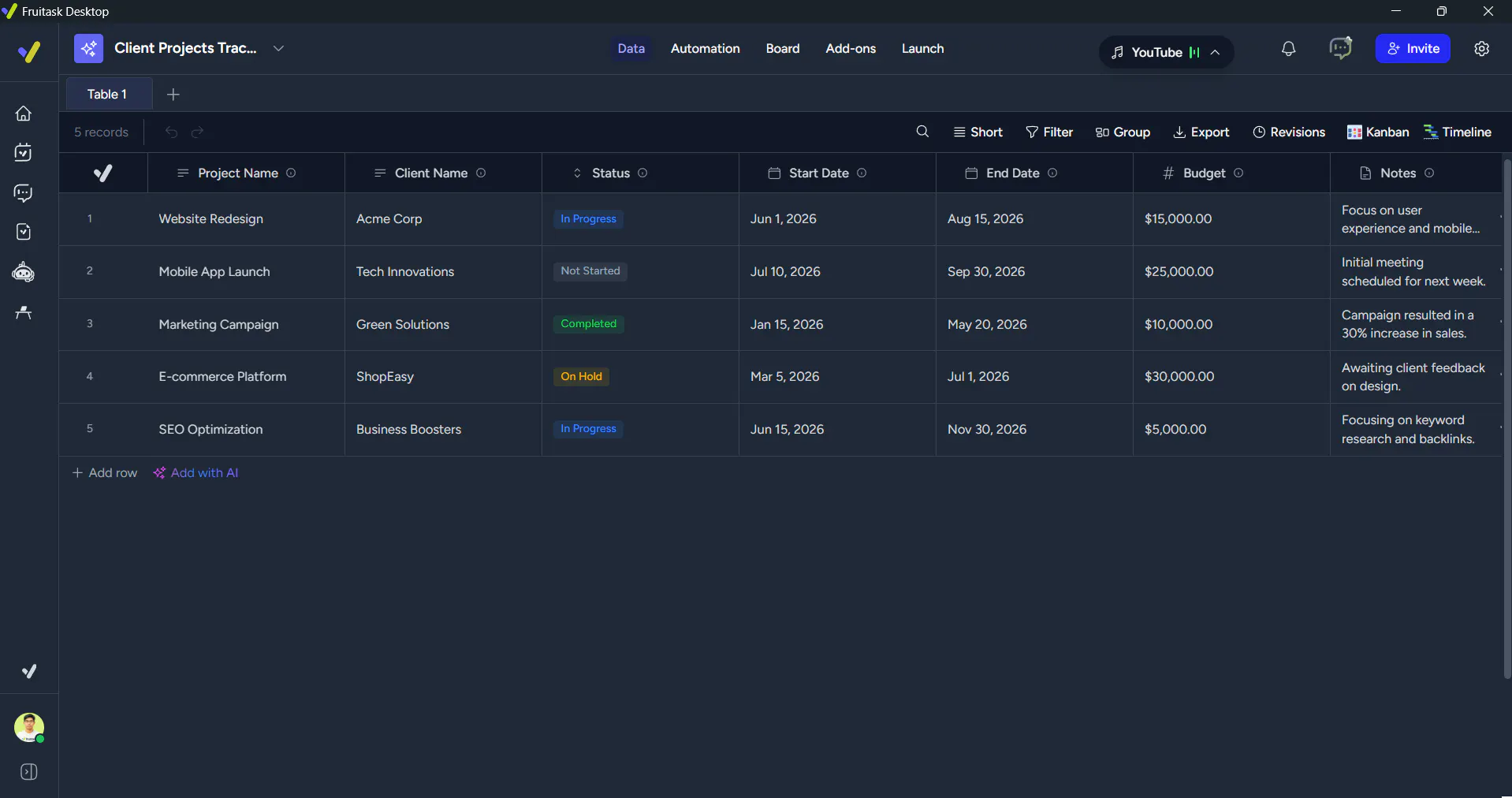Viewport: 1512px width, 798px height.
Task: Click the redo arrow icon
Action: click(197, 132)
